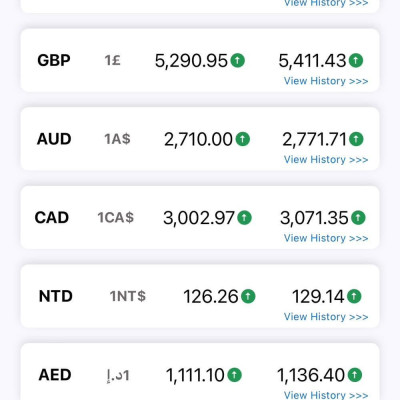The width and height of the screenshot is (400, 400).
Task: Select the GBP currency label
Action: coord(54,61)
